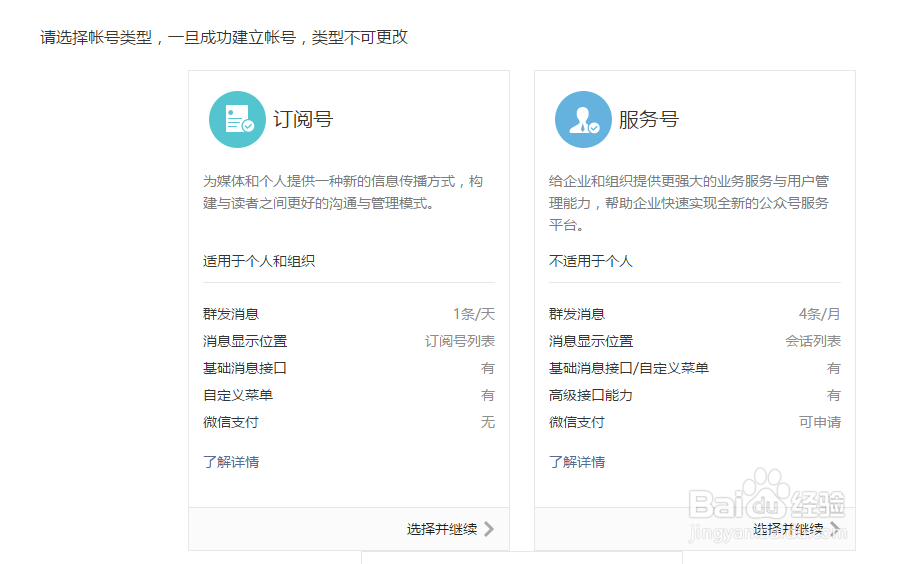This screenshot has width=898, height=564.
Task: Select the 订阅号 title heading
Action: [x=303, y=120]
